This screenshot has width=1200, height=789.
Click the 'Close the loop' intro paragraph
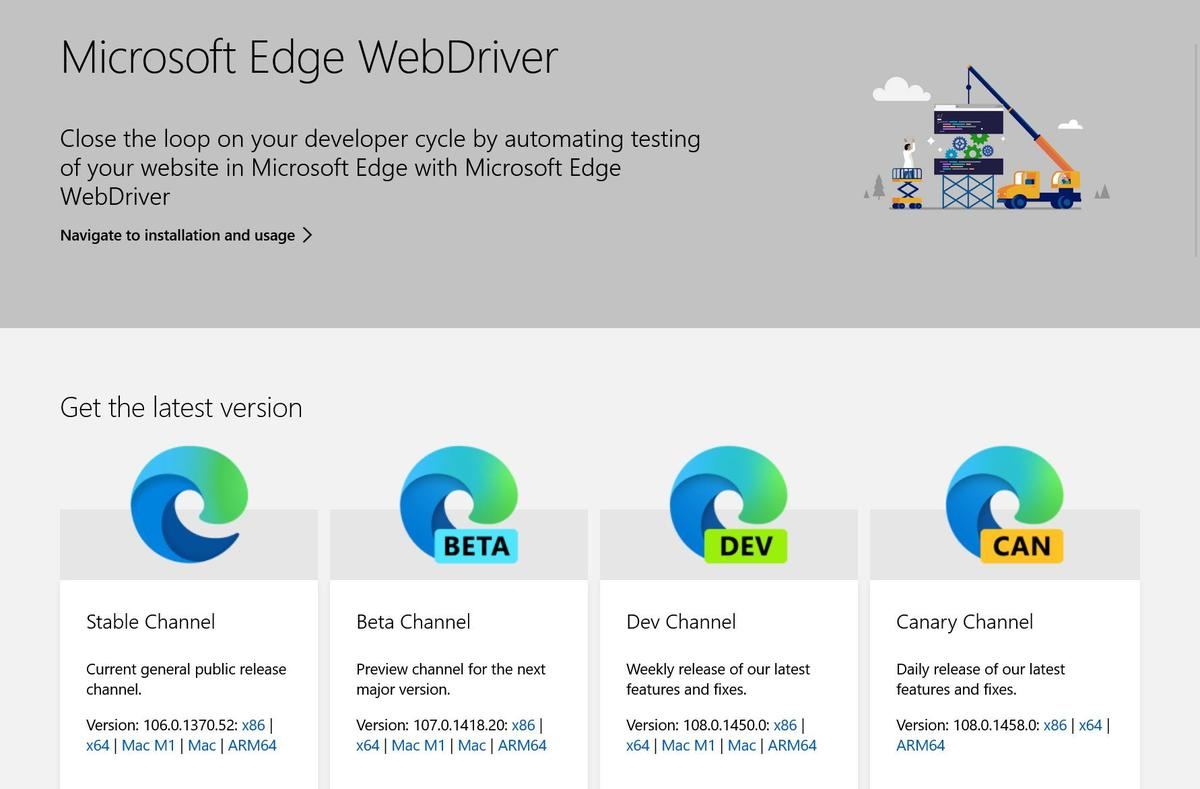(380, 167)
